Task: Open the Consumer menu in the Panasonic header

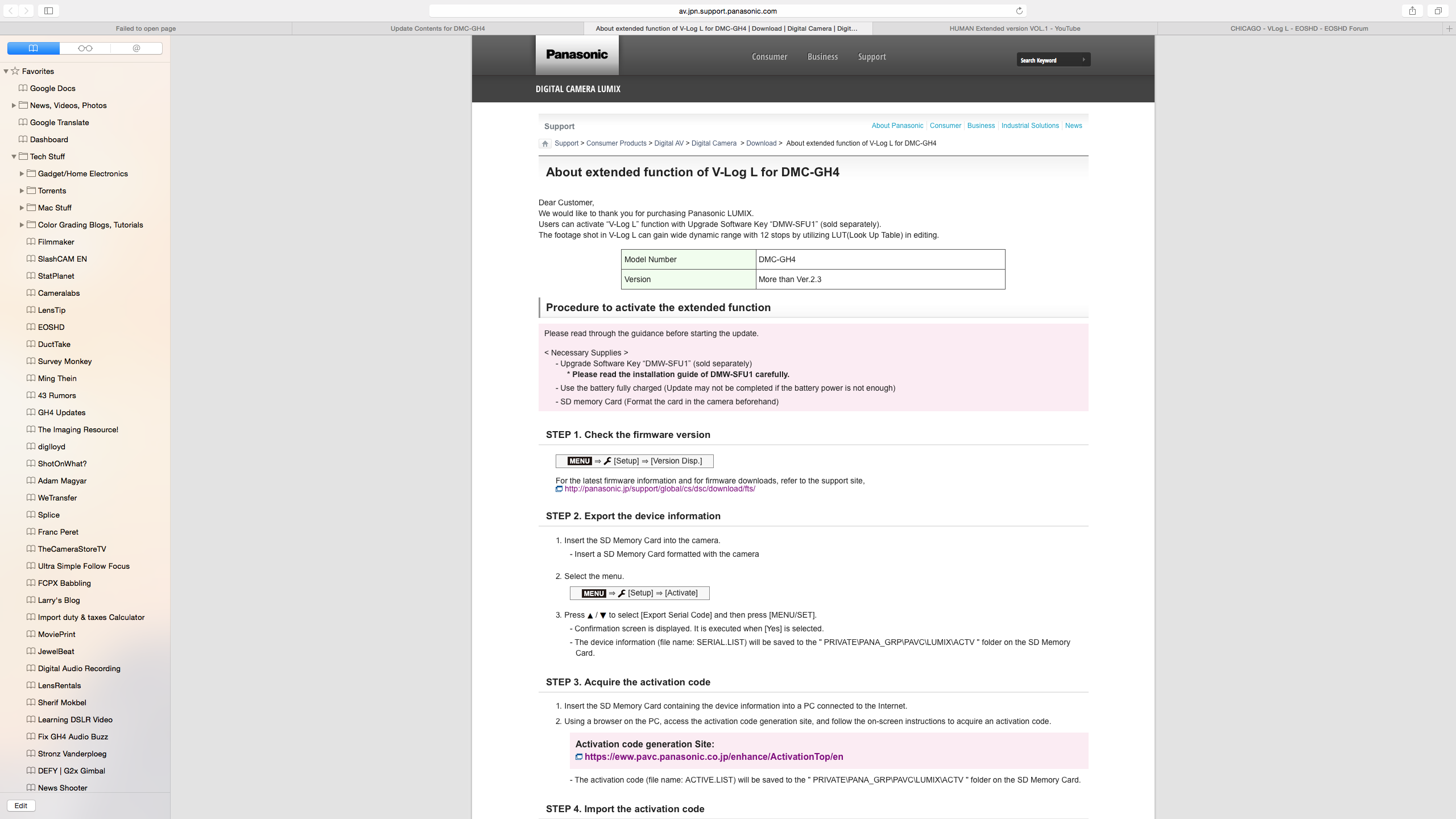Action: click(770, 56)
